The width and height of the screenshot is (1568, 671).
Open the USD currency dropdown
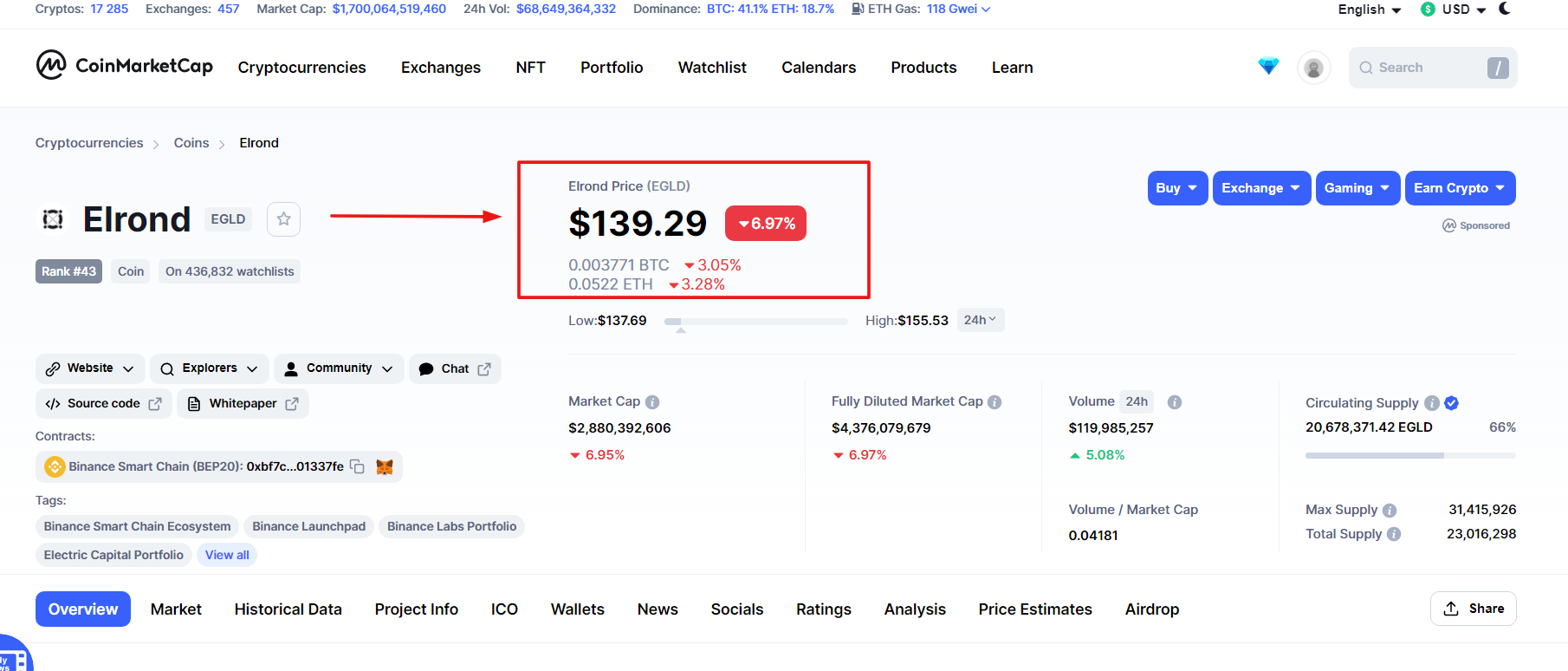pos(1455,9)
